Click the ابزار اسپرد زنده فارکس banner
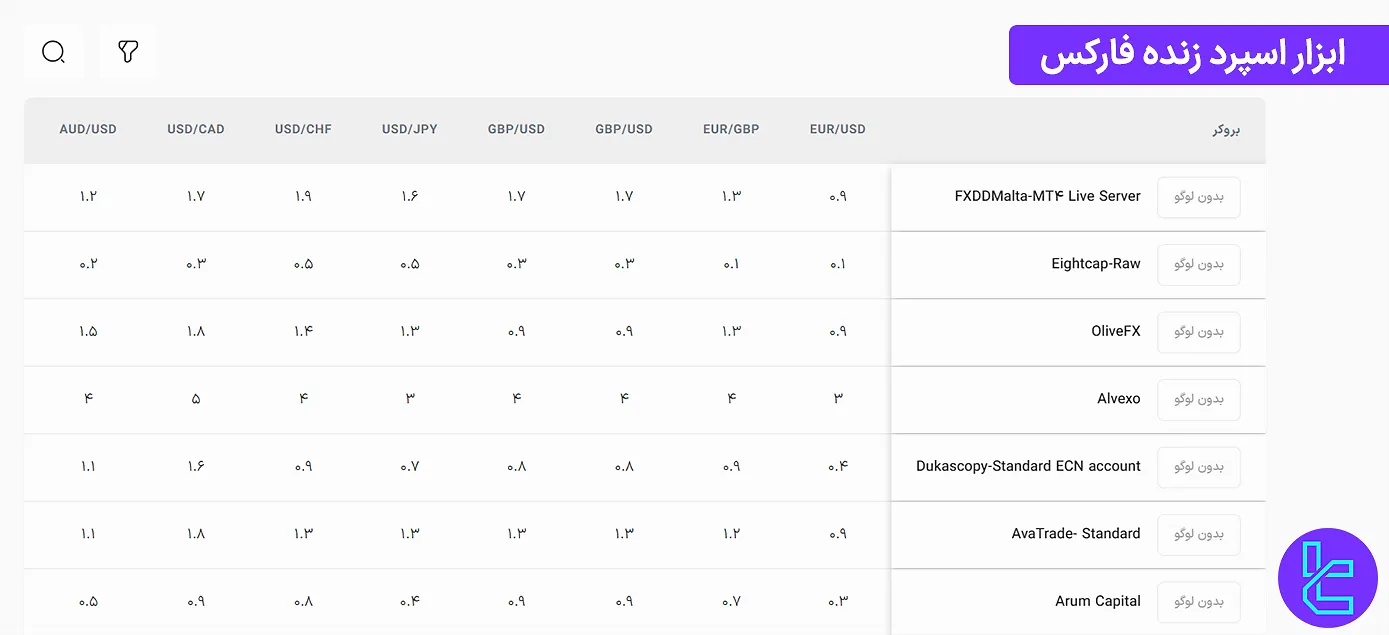This screenshot has height=635, width=1389. click(1198, 55)
